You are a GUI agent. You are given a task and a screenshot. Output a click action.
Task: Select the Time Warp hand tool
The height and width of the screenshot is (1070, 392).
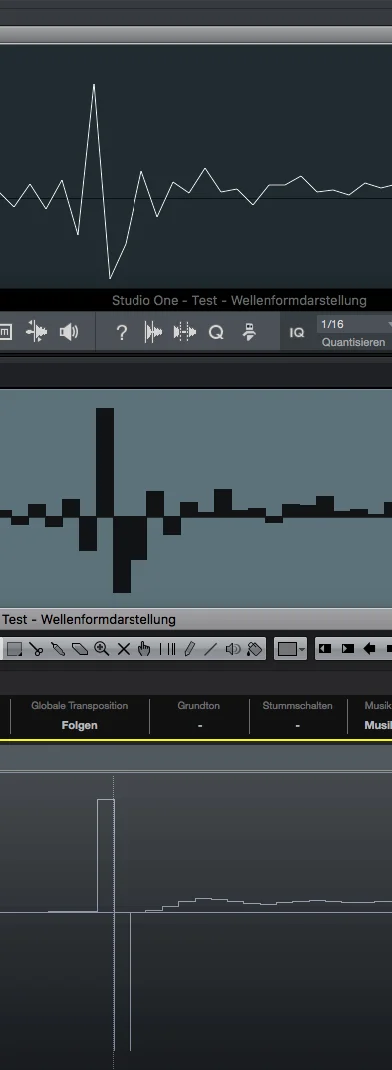click(144, 648)
